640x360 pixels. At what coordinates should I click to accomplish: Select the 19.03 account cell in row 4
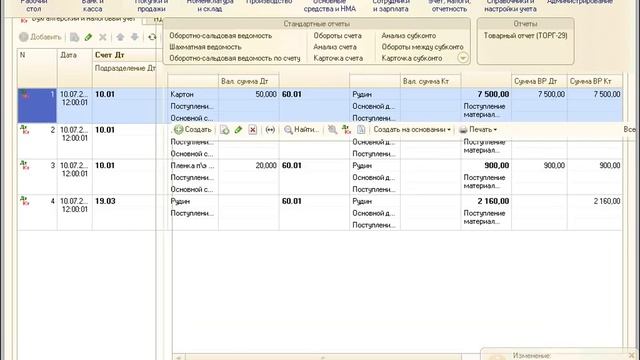click(x=124, y=201)
